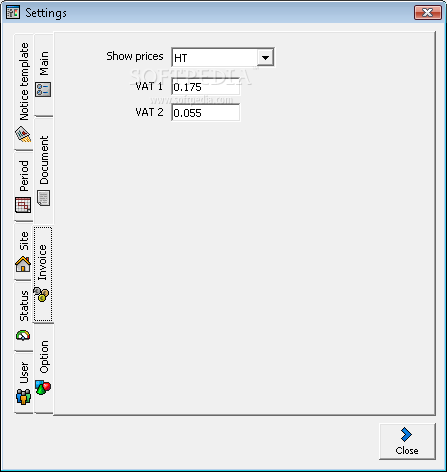The image size is (447, 472).
Task: Click the User tab people icon
Action: point(23,397)
